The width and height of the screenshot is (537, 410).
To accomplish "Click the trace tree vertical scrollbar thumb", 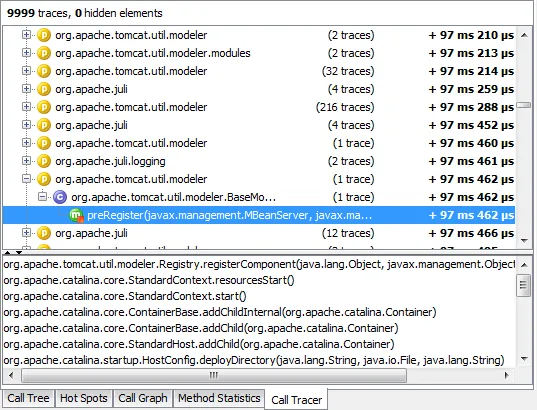I will click(524, 105).
